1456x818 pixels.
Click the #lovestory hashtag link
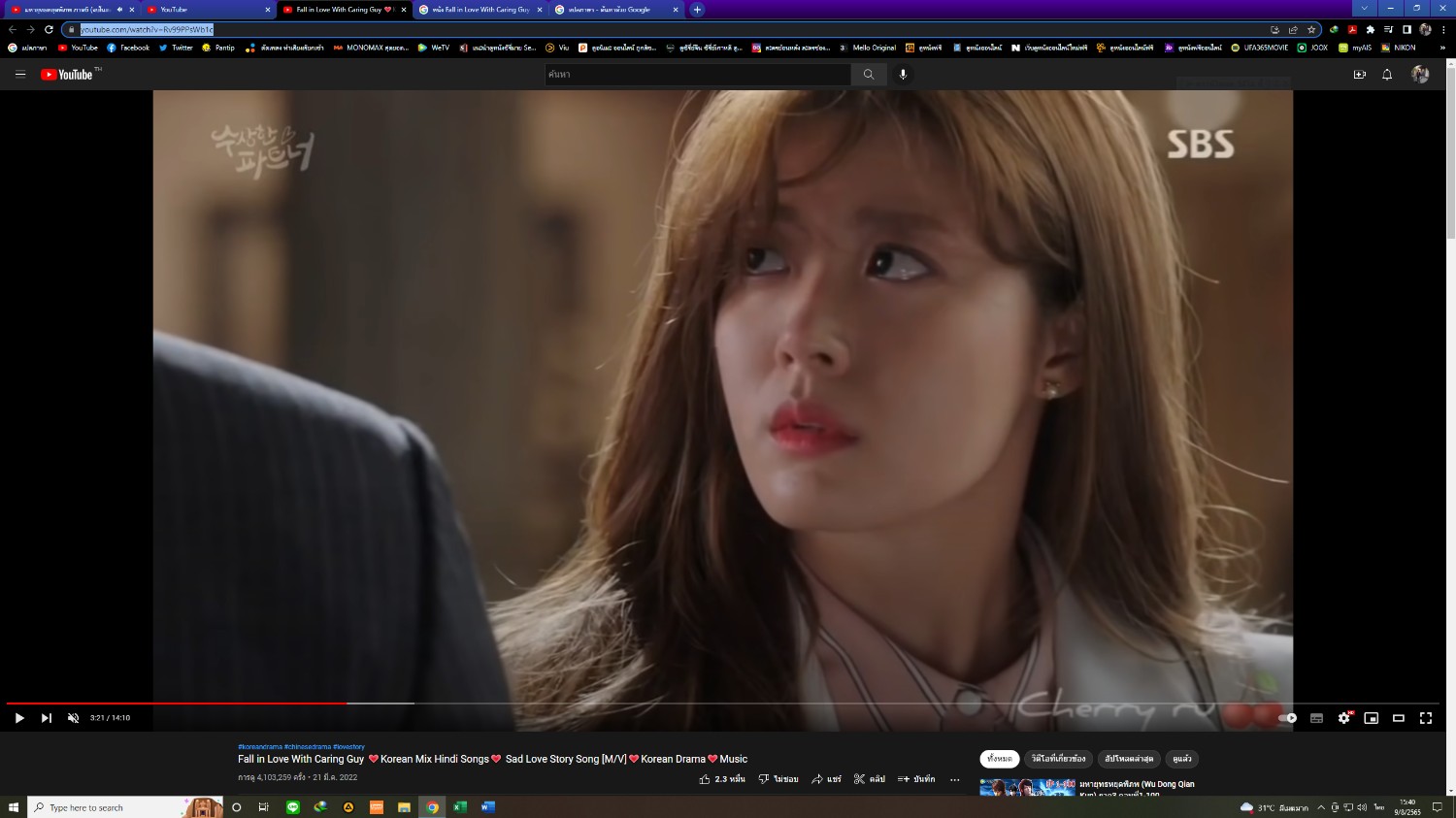coord(348,747)
